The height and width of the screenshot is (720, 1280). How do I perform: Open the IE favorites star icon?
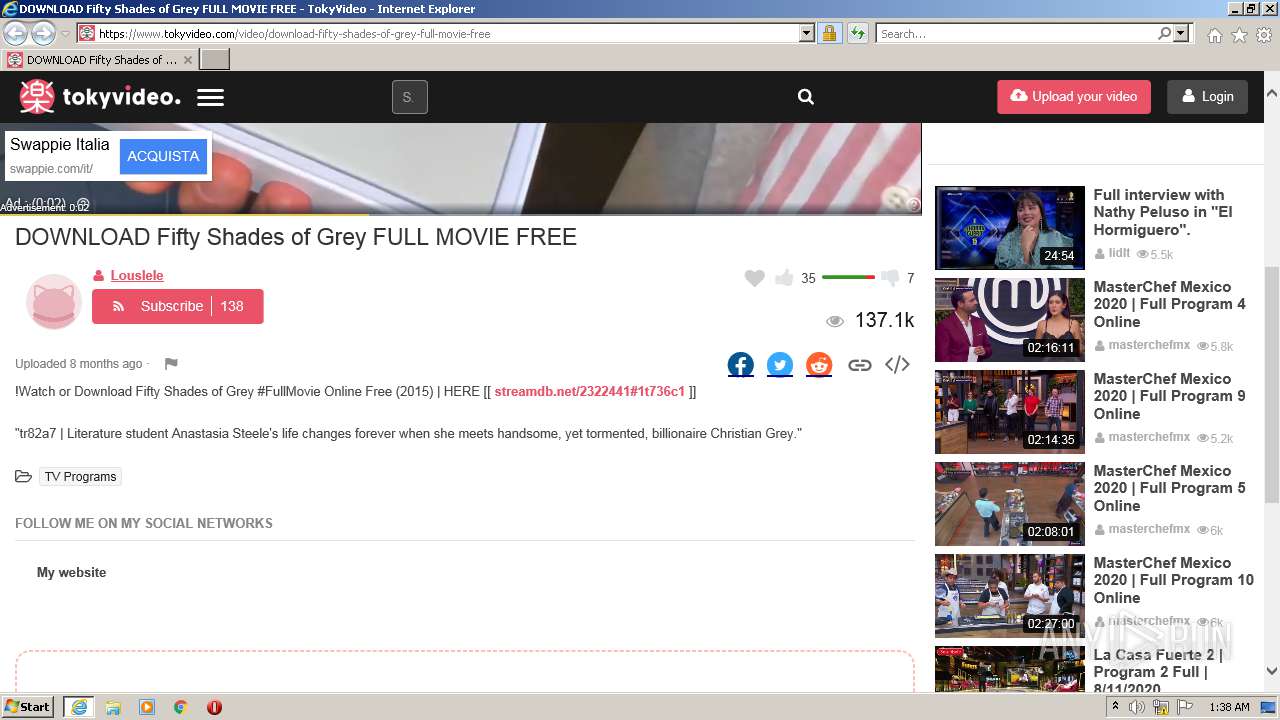pyautogui.click(x=1239, y=35)
